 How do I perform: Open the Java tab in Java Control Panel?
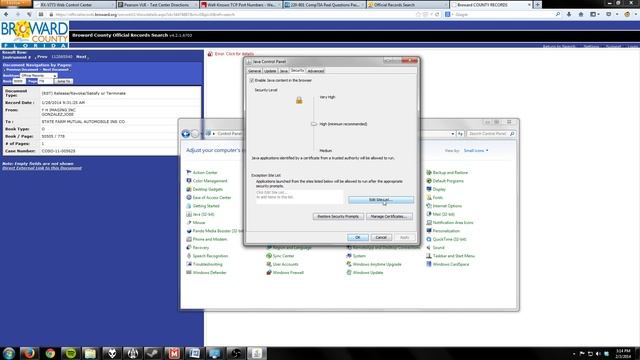(x=284, y=71)
